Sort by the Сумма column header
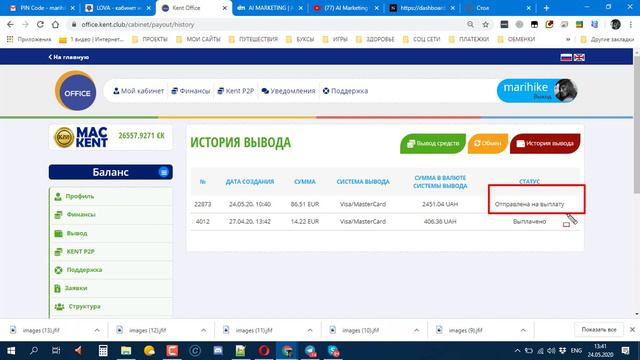Screen dimensions: 640x360 click(x=305, y=182)
